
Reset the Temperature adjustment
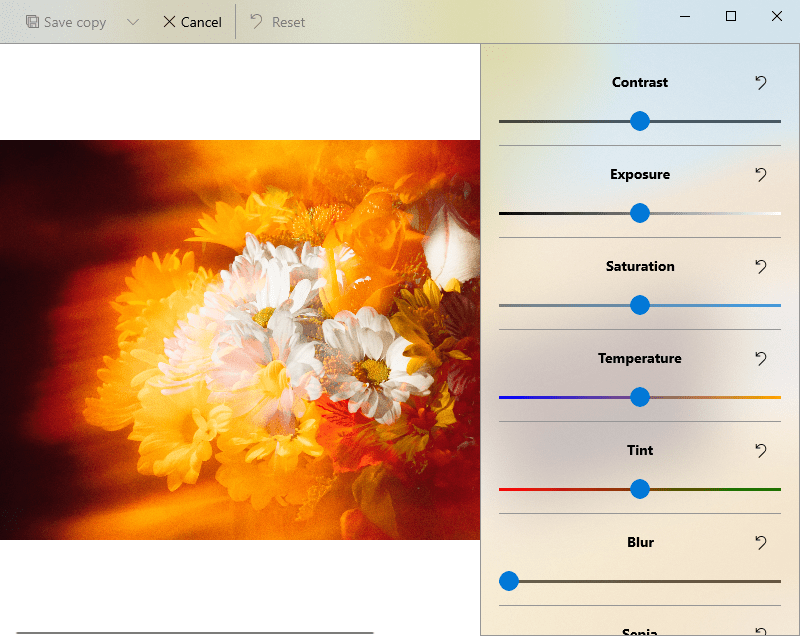click(x=761, y=359)
